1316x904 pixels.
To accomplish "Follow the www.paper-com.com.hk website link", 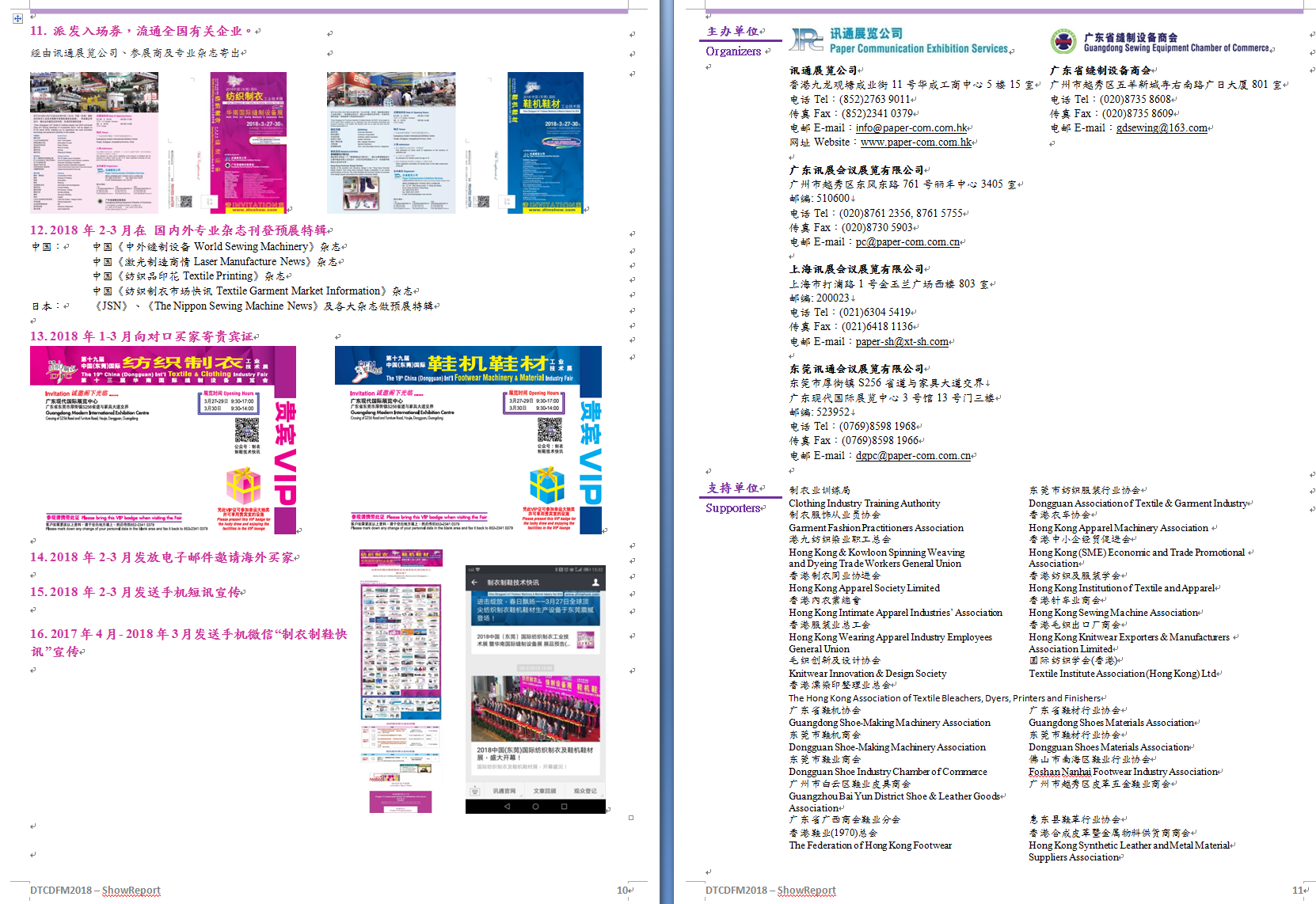I will coord(916,142).
